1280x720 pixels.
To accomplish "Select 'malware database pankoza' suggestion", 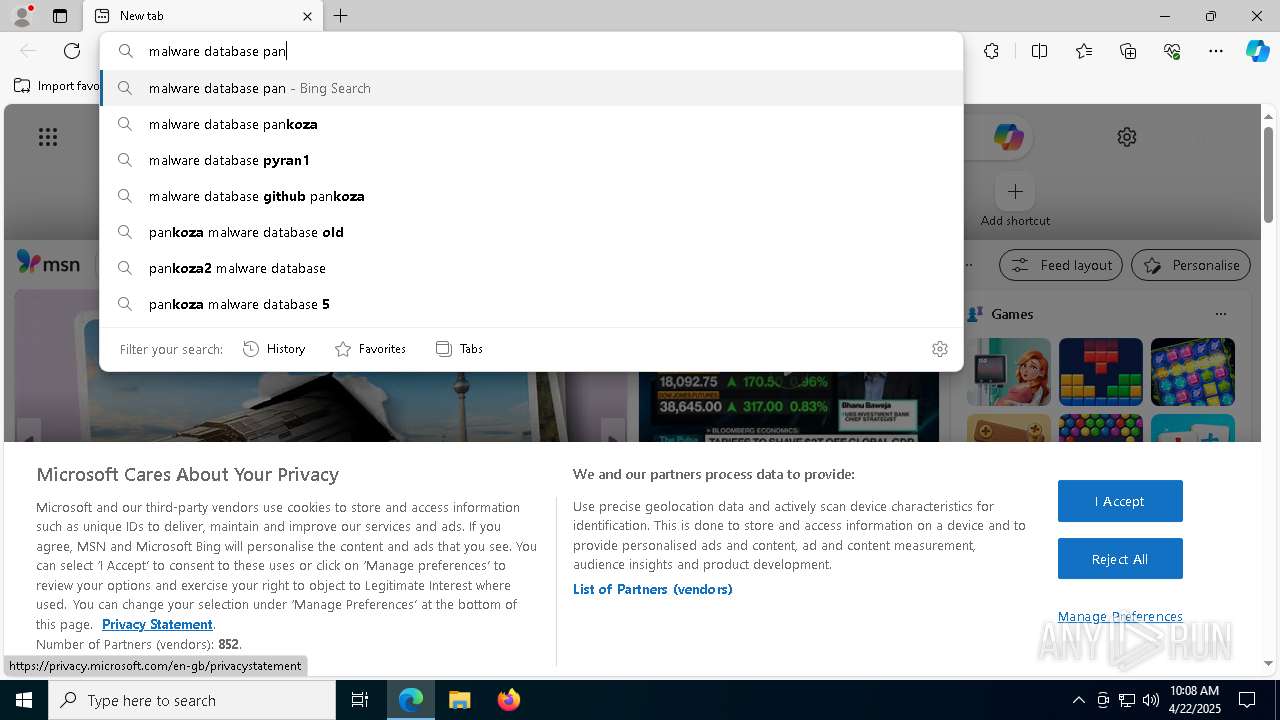I will [x=531, y=124].
